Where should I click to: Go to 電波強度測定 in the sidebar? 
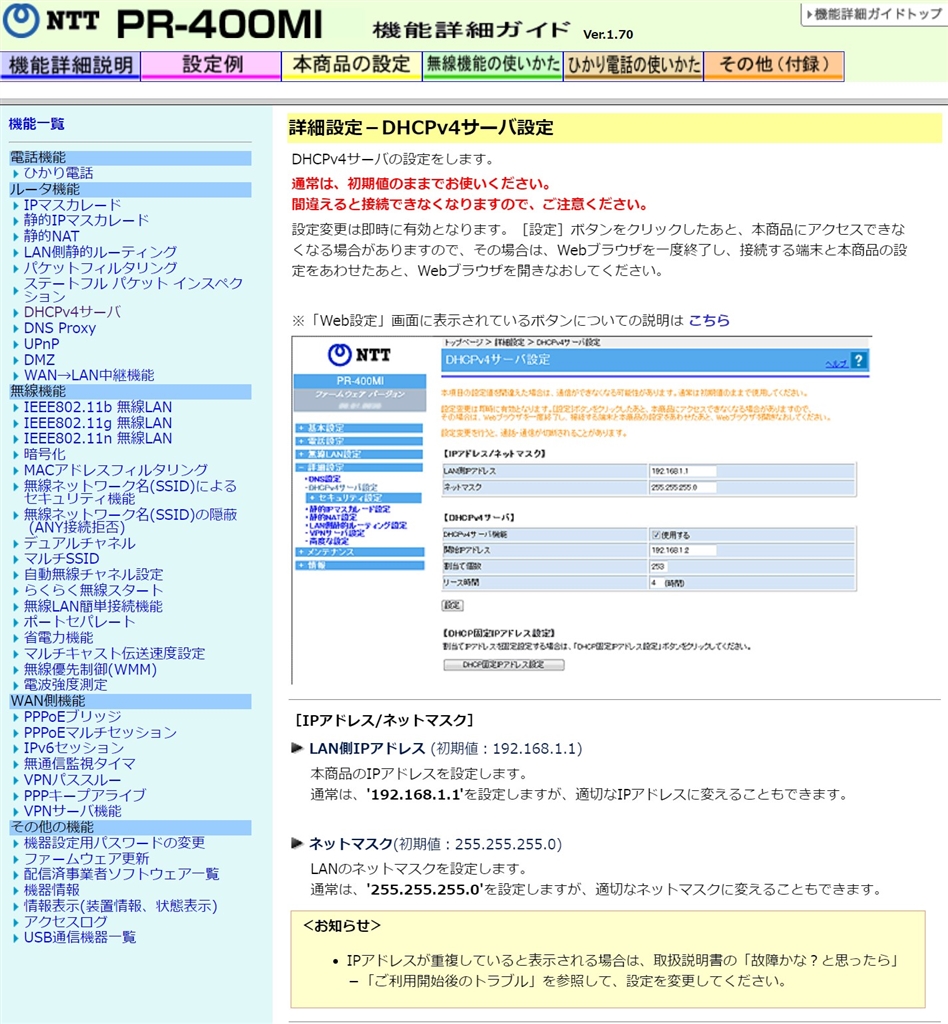65,684
